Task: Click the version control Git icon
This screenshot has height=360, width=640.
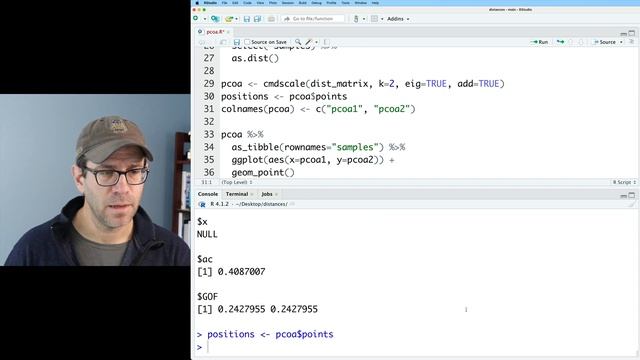Action: pyautogui.click(x=356, y=19)
